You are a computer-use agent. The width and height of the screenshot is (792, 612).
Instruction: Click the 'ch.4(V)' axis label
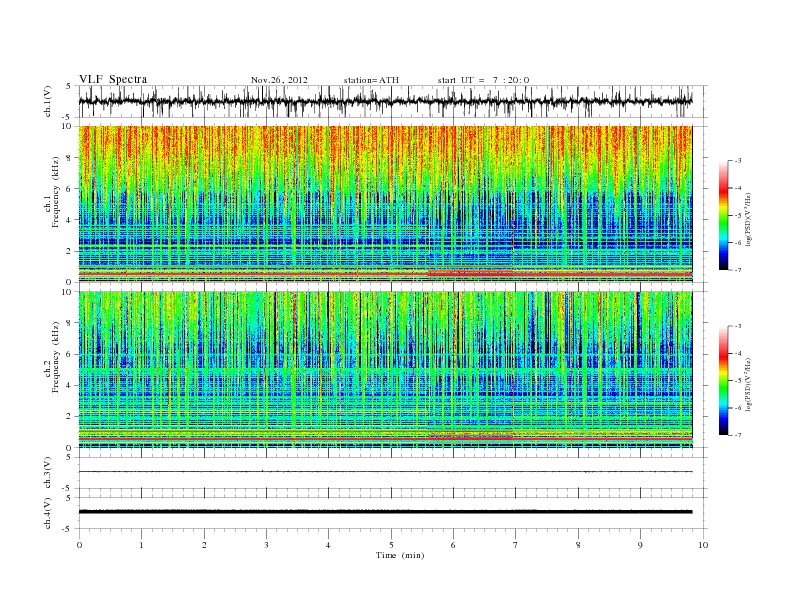tap(48, 513)
